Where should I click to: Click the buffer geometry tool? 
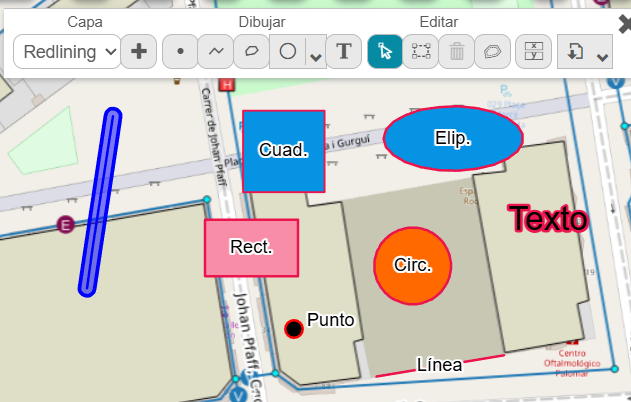pos(492,52)
